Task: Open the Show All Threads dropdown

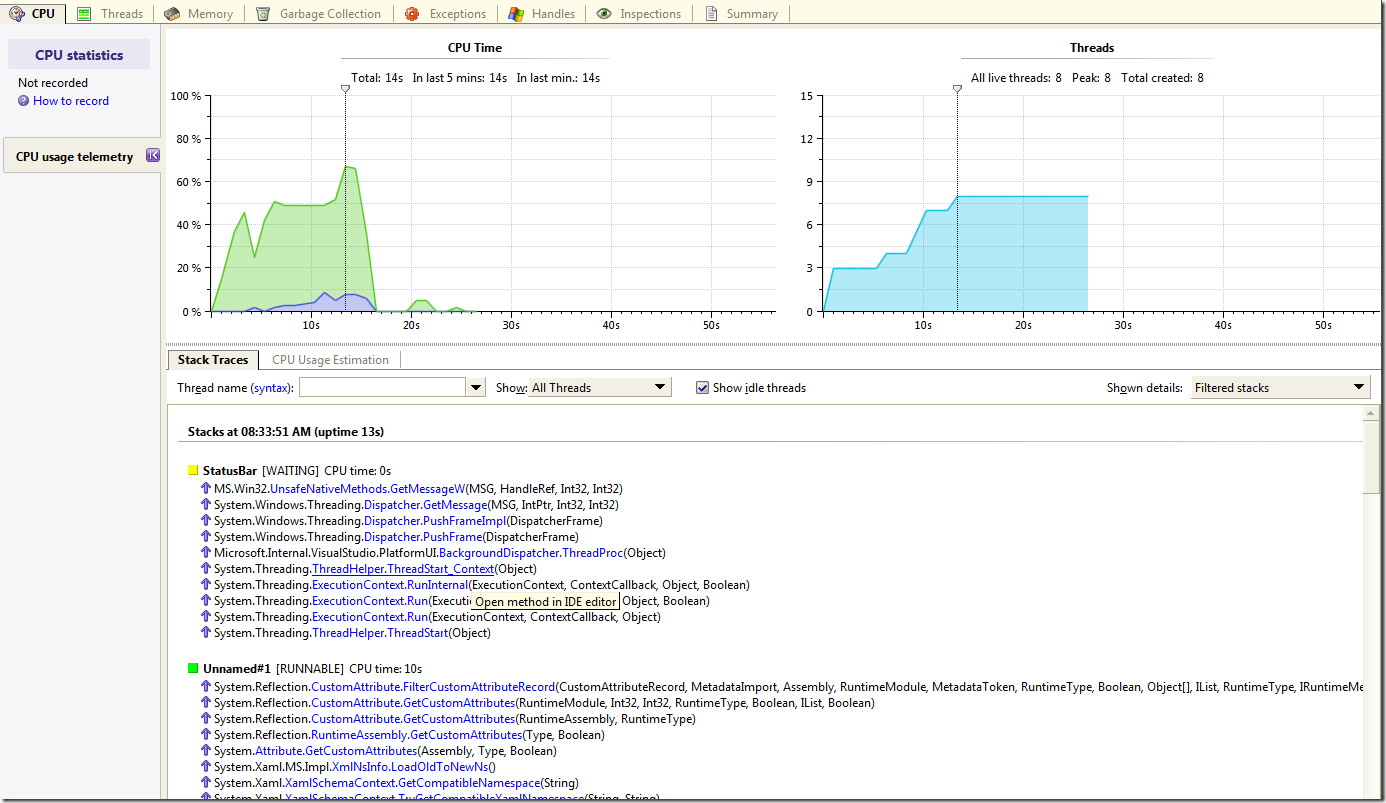Action: pyautogui.click(x=599, y=387)
